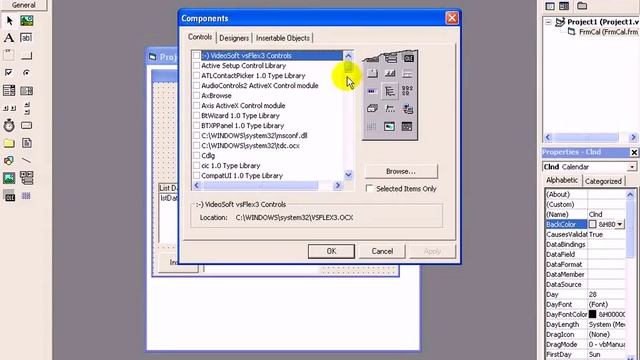This screenshot has width=640, height=360.
Task: Select the ListBox control tool
Action: [x=27, y=90]
